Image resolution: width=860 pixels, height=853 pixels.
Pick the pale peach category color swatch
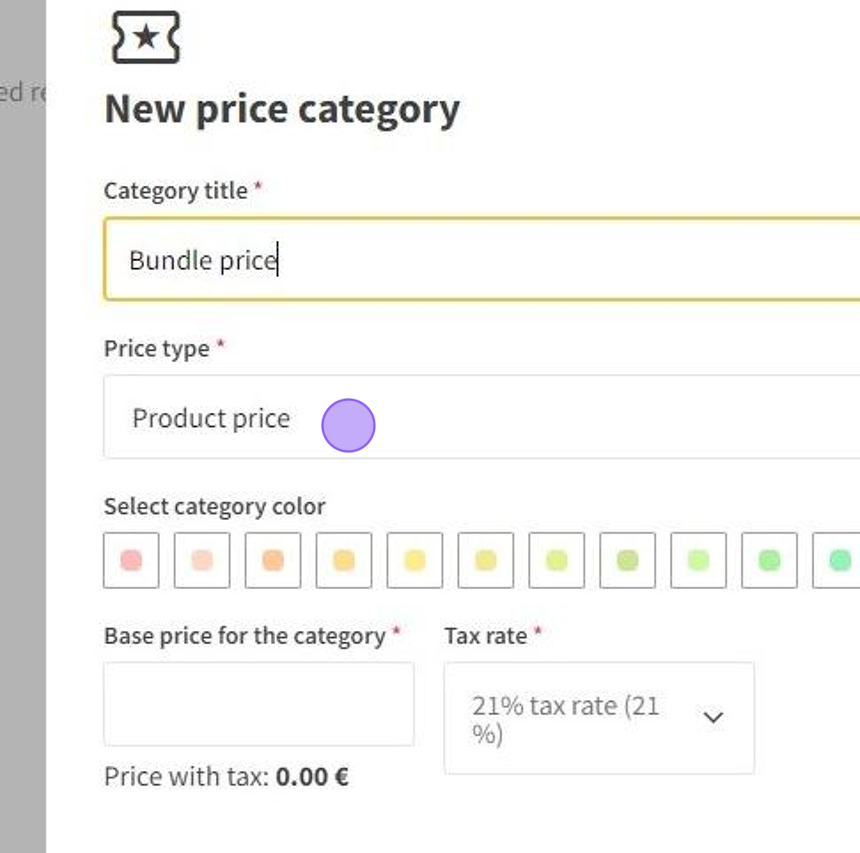coord(202,560)
